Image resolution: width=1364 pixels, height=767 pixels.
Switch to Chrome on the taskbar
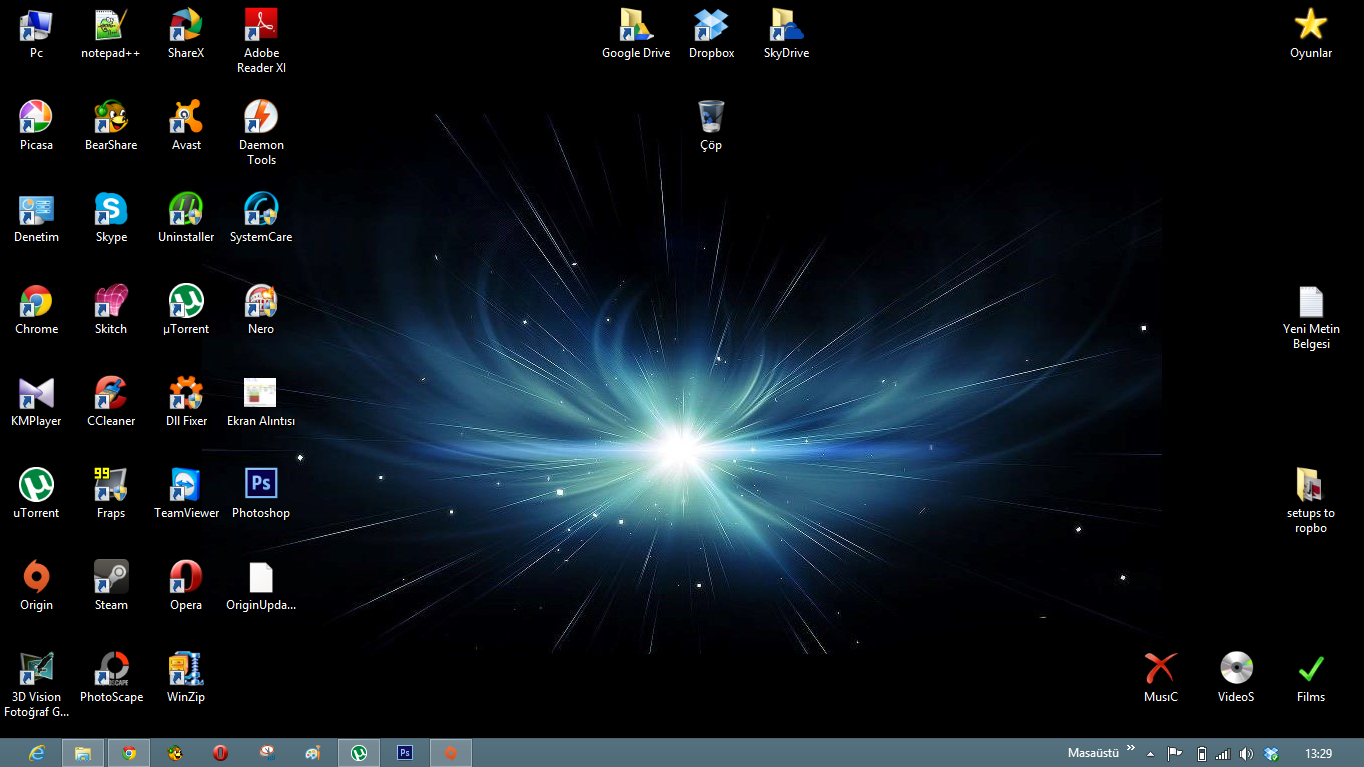129,753
